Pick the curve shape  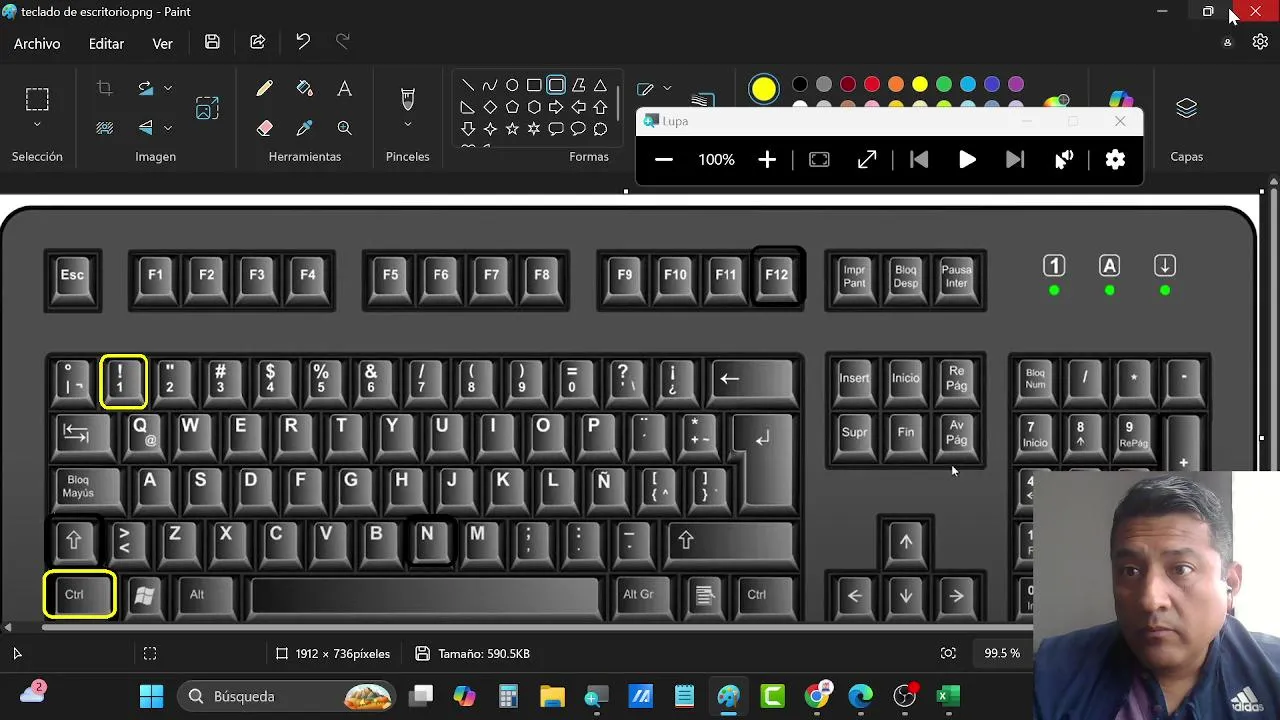click(x=489, y=85)
